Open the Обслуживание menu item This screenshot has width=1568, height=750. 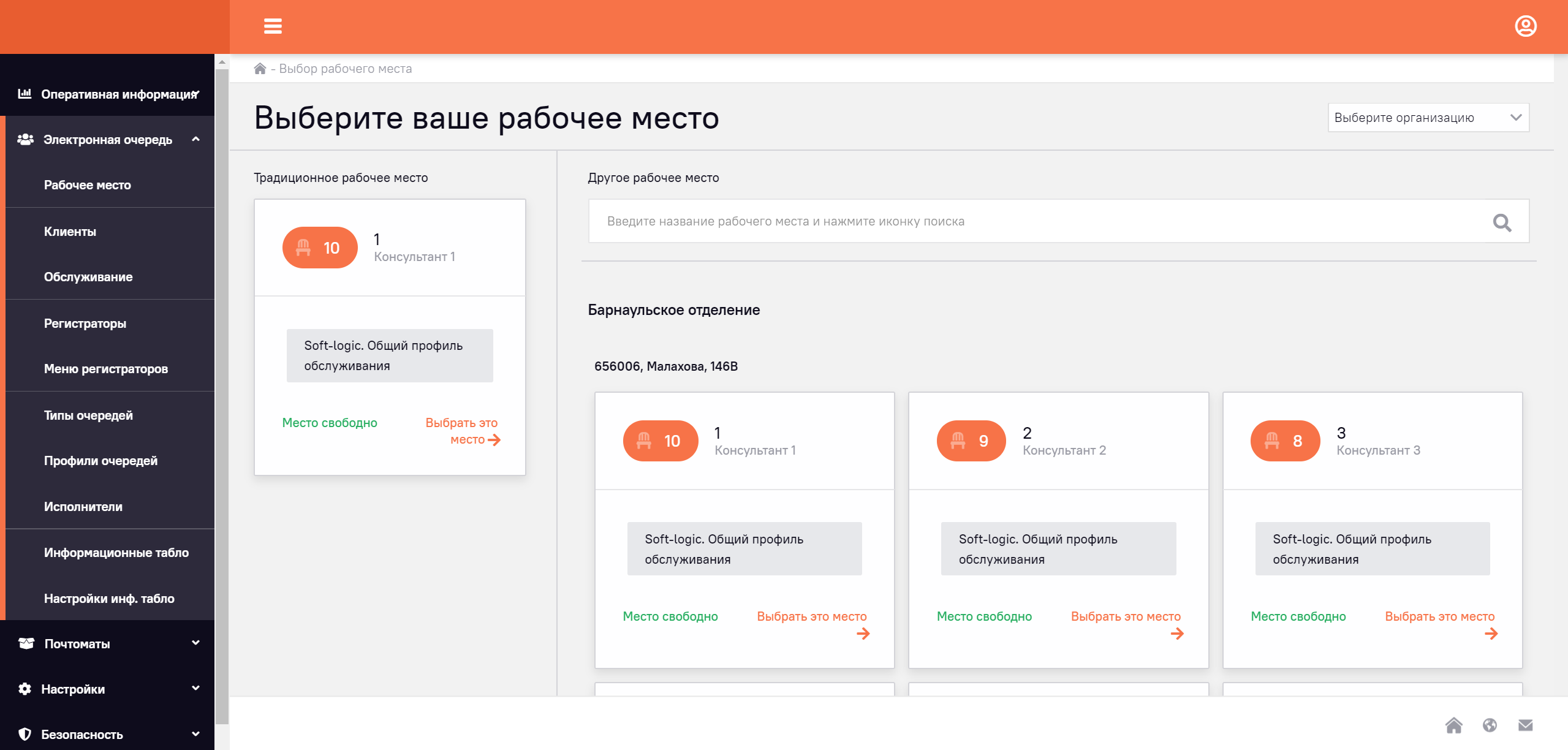tap(110, 277)
